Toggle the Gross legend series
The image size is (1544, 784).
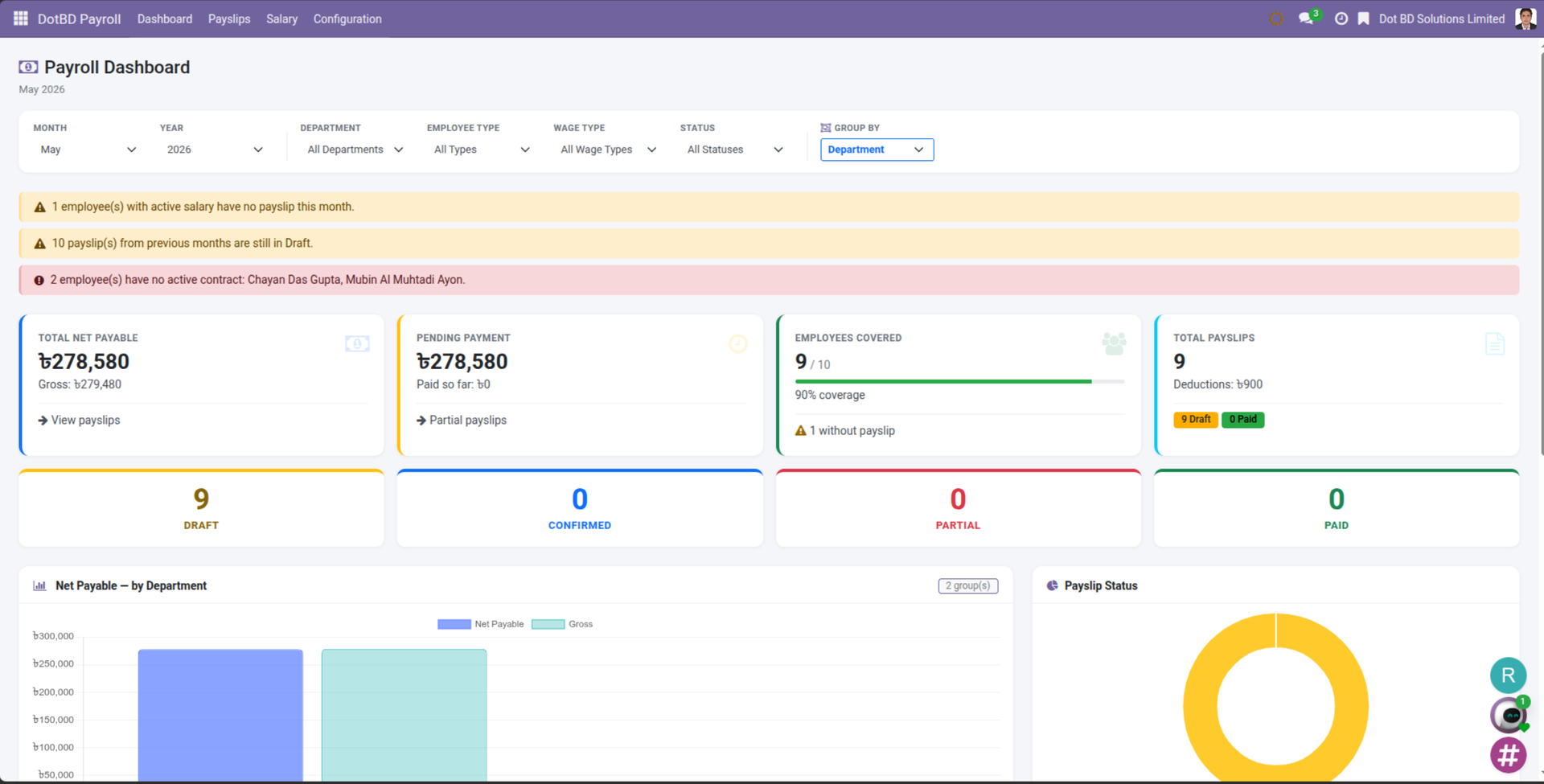[x=562, y=624]
